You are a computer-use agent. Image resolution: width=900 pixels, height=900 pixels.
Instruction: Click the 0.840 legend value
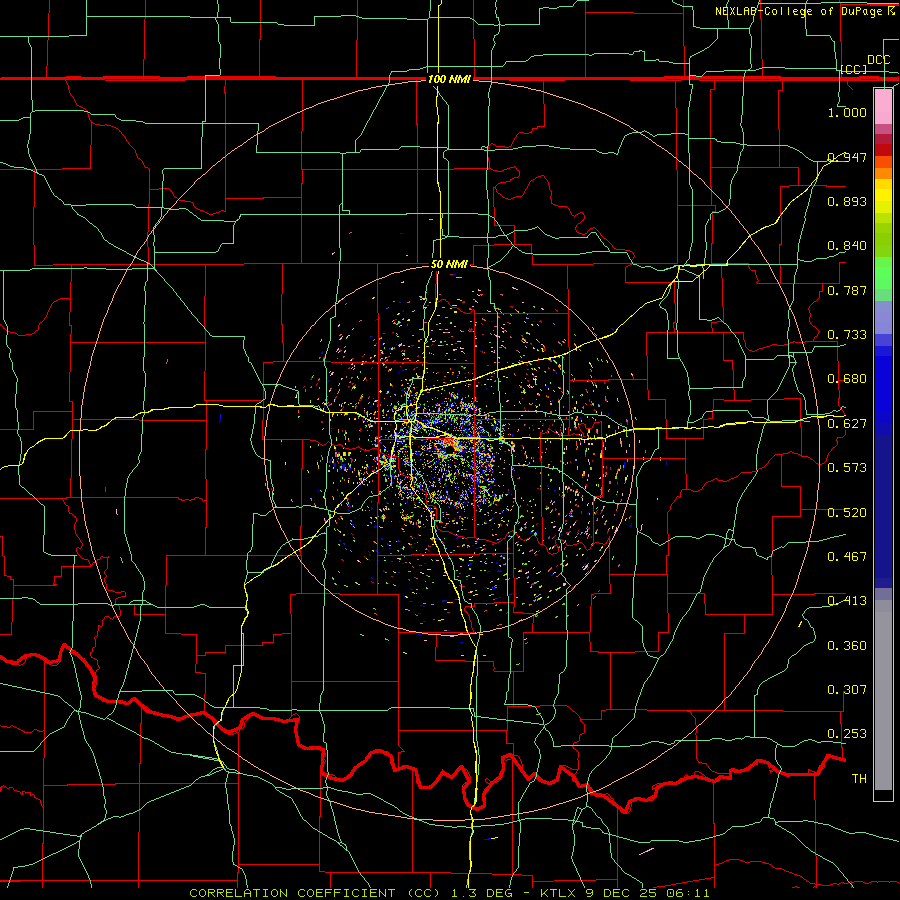pos(847,246)
